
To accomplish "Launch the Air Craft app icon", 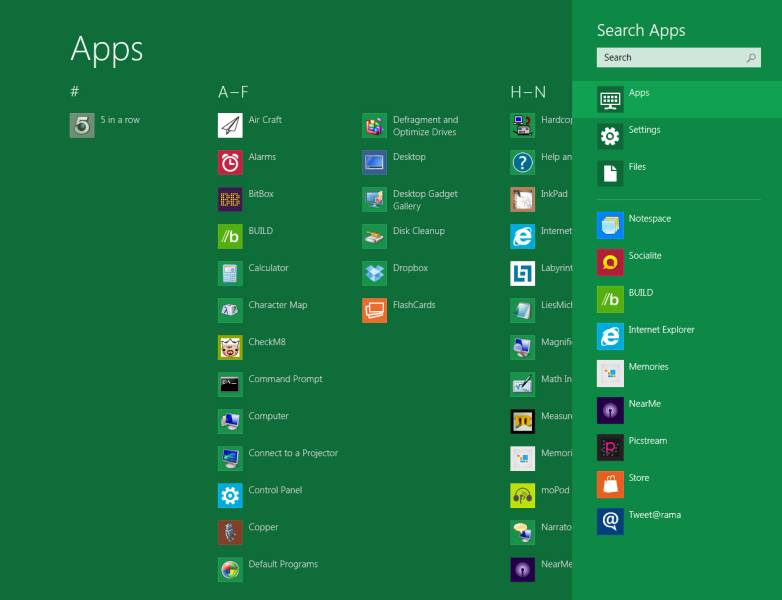I will 230,125.
